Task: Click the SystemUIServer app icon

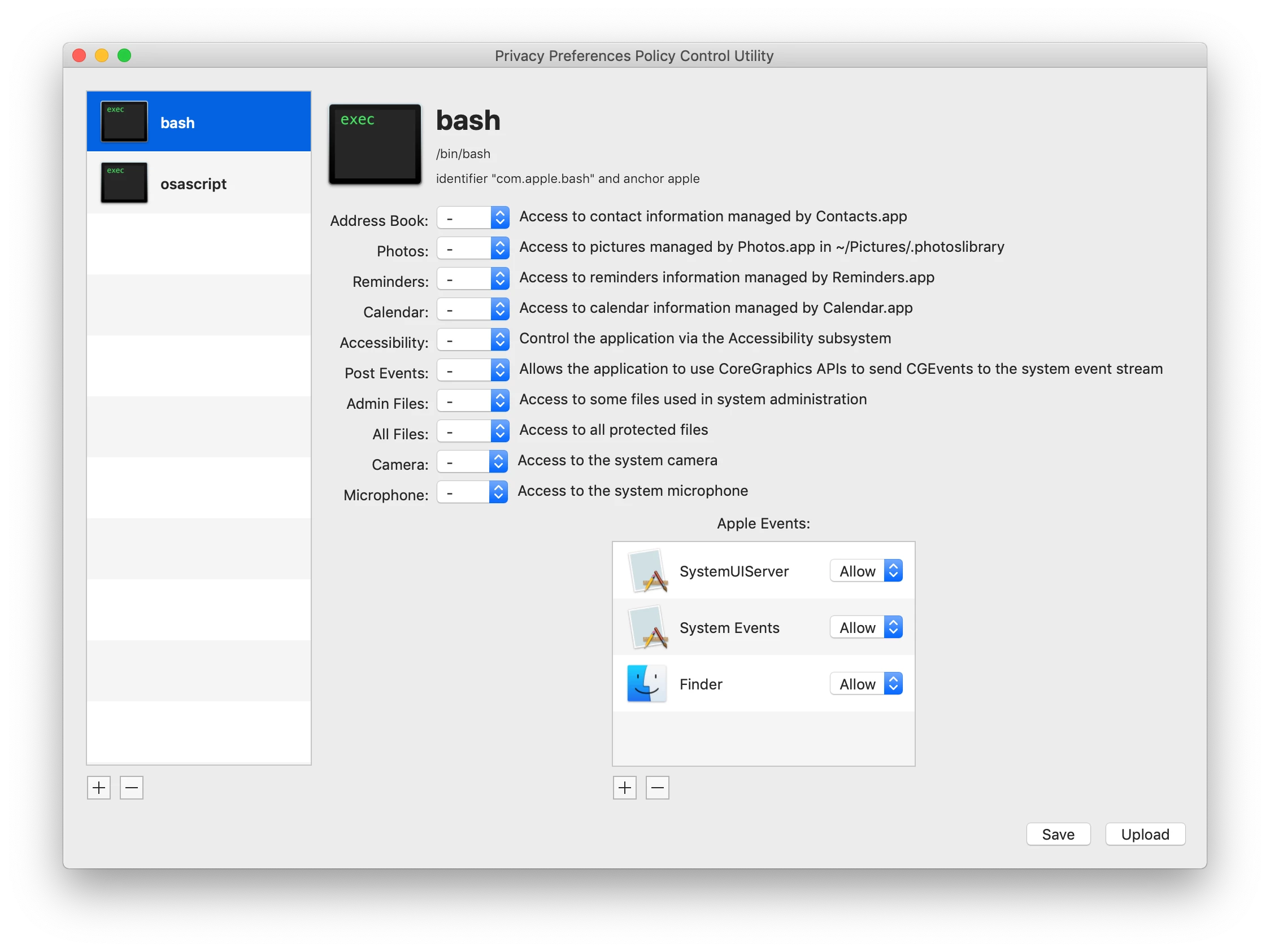Action: coord(647,570)
